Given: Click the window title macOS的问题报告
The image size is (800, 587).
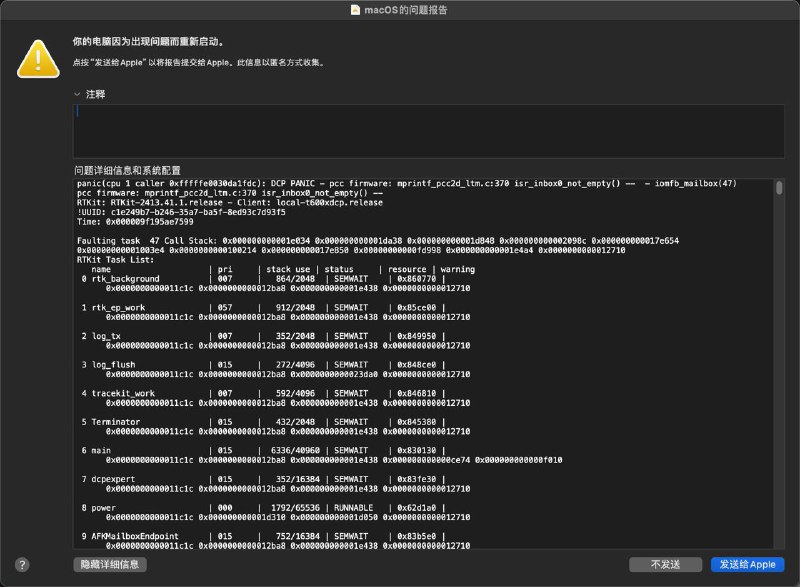Looking at the screenshot, I should click(406, 10).
